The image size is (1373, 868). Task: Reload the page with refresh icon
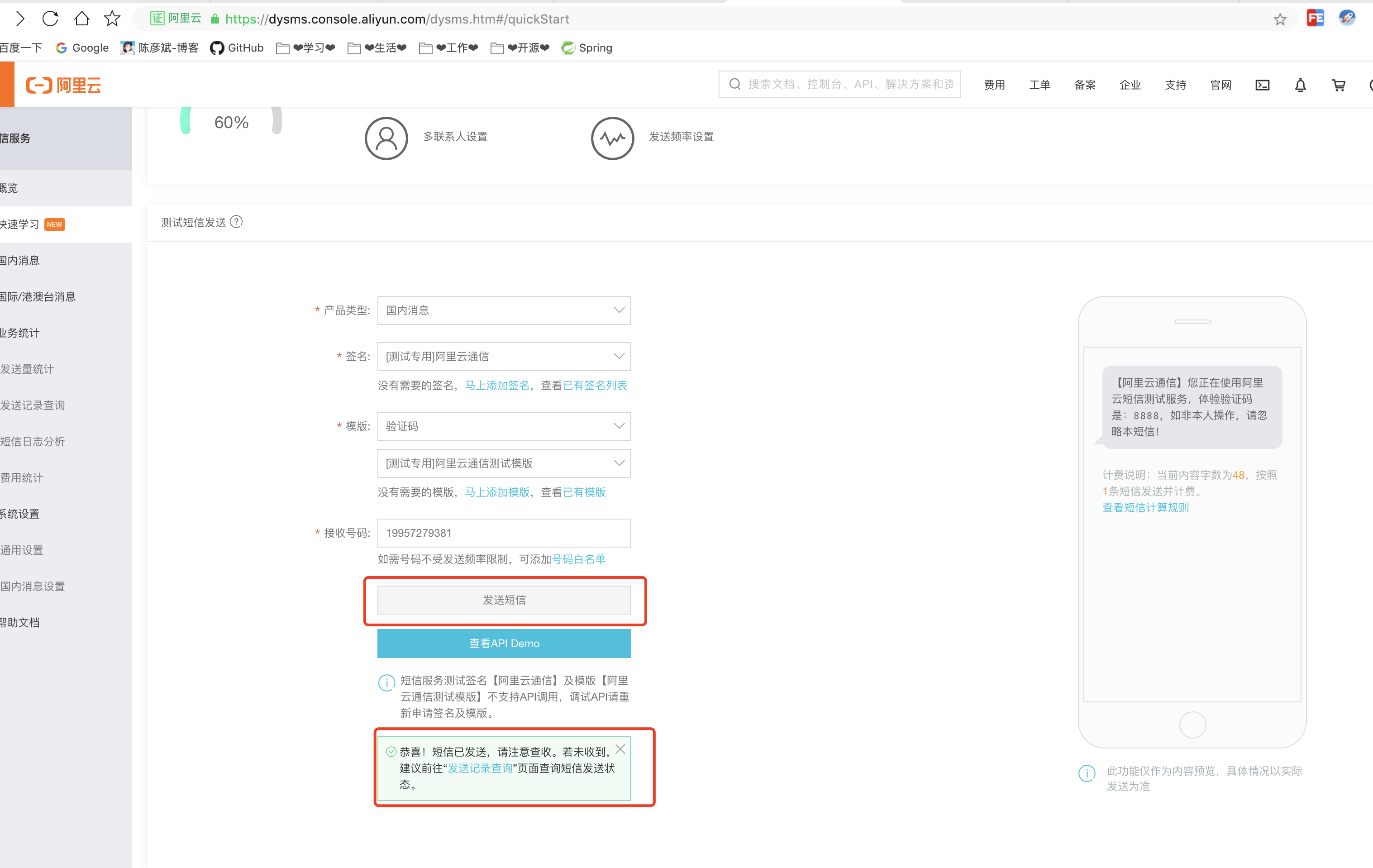point(50,19)
